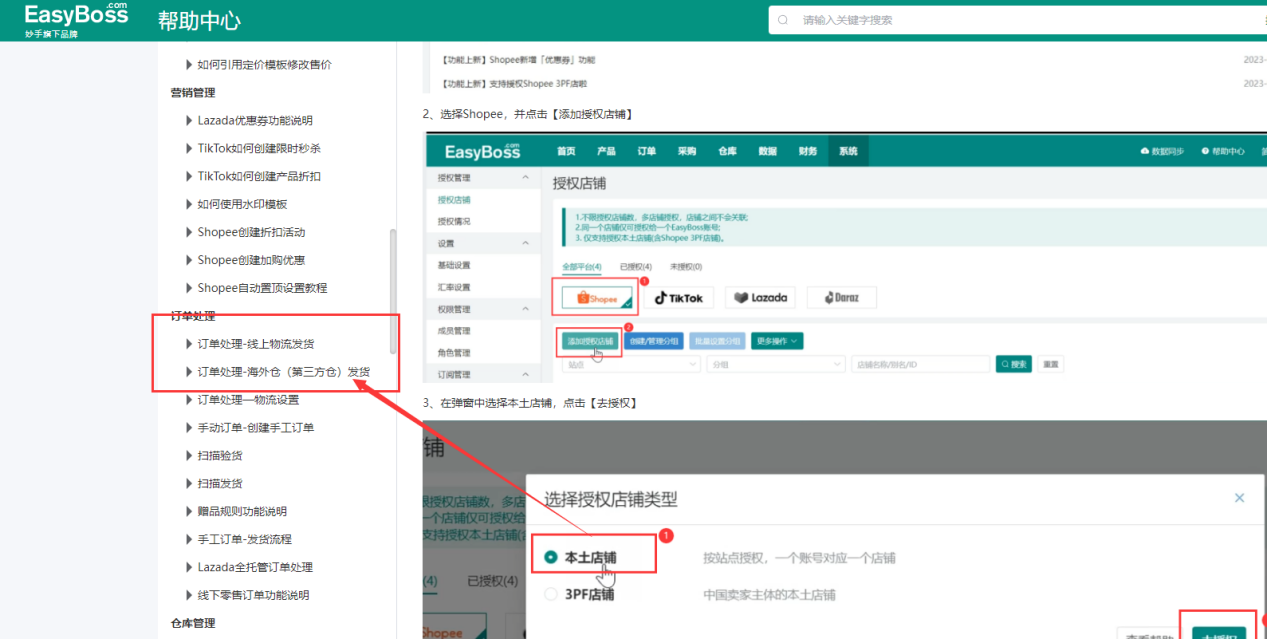Switch to the 全部平台(4) tab

581,267
